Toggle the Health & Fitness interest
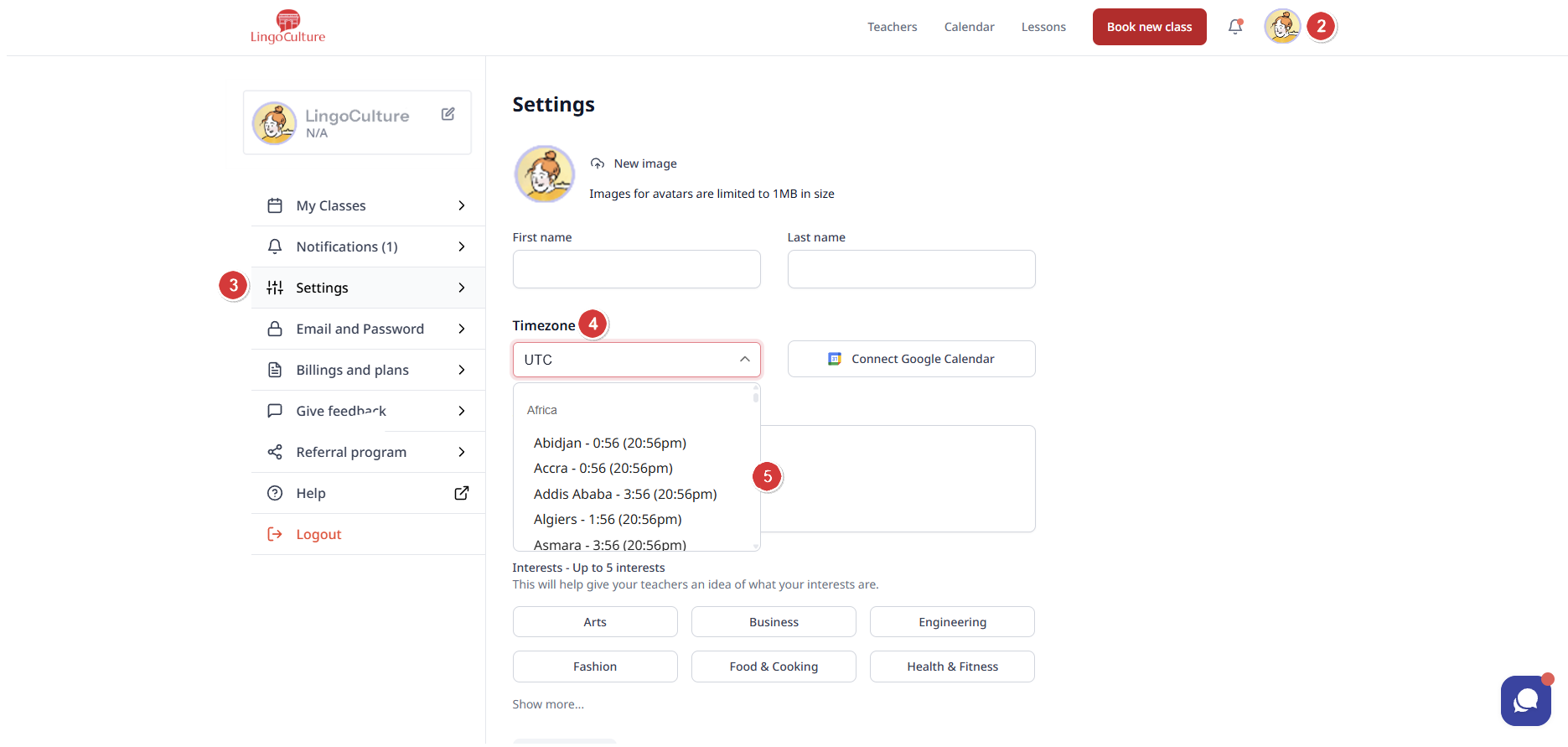The image size is (1568, 747). (952, 667)
